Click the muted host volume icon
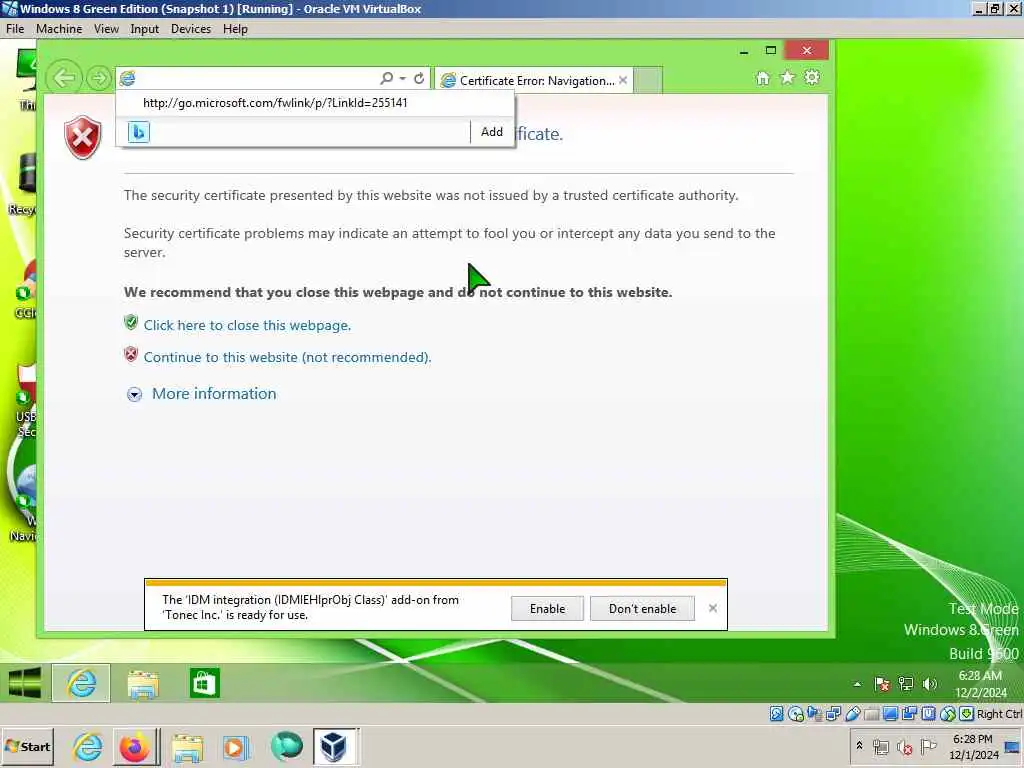This screenshot has height=768, width=1024. 904,747
